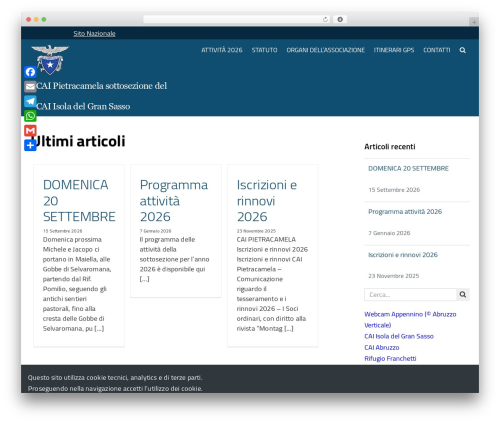Submit sidebar search with magnifier button
The image size is (500, 423).
[x=463, y=294]
